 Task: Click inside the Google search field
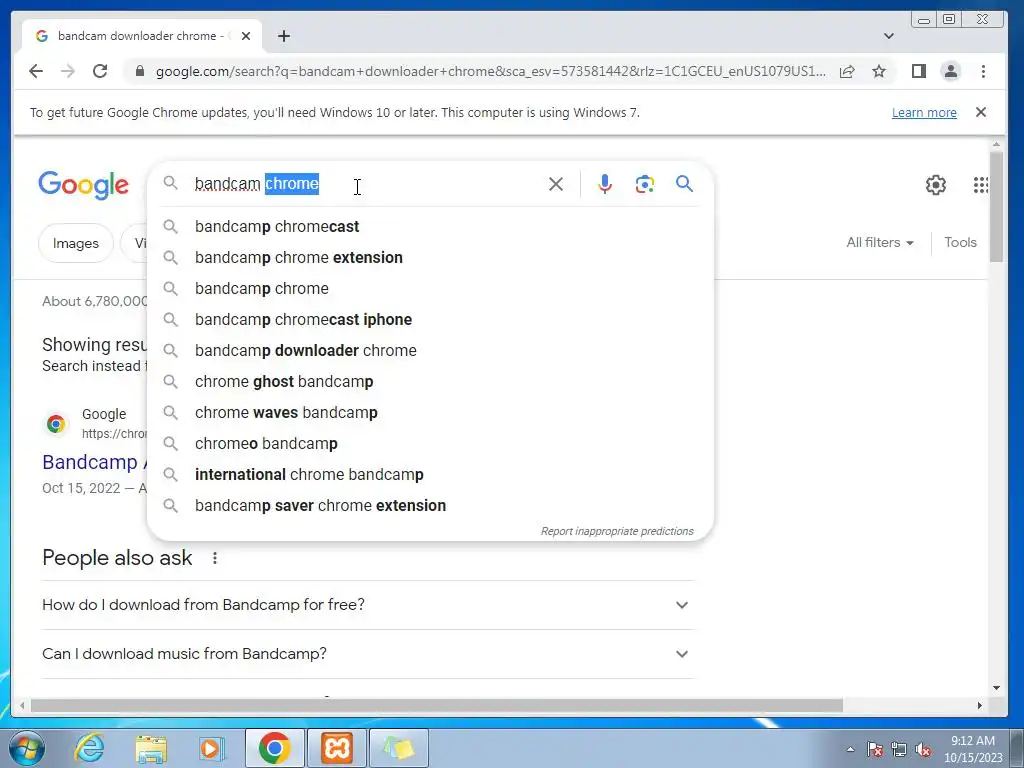[x=366, y=184]
